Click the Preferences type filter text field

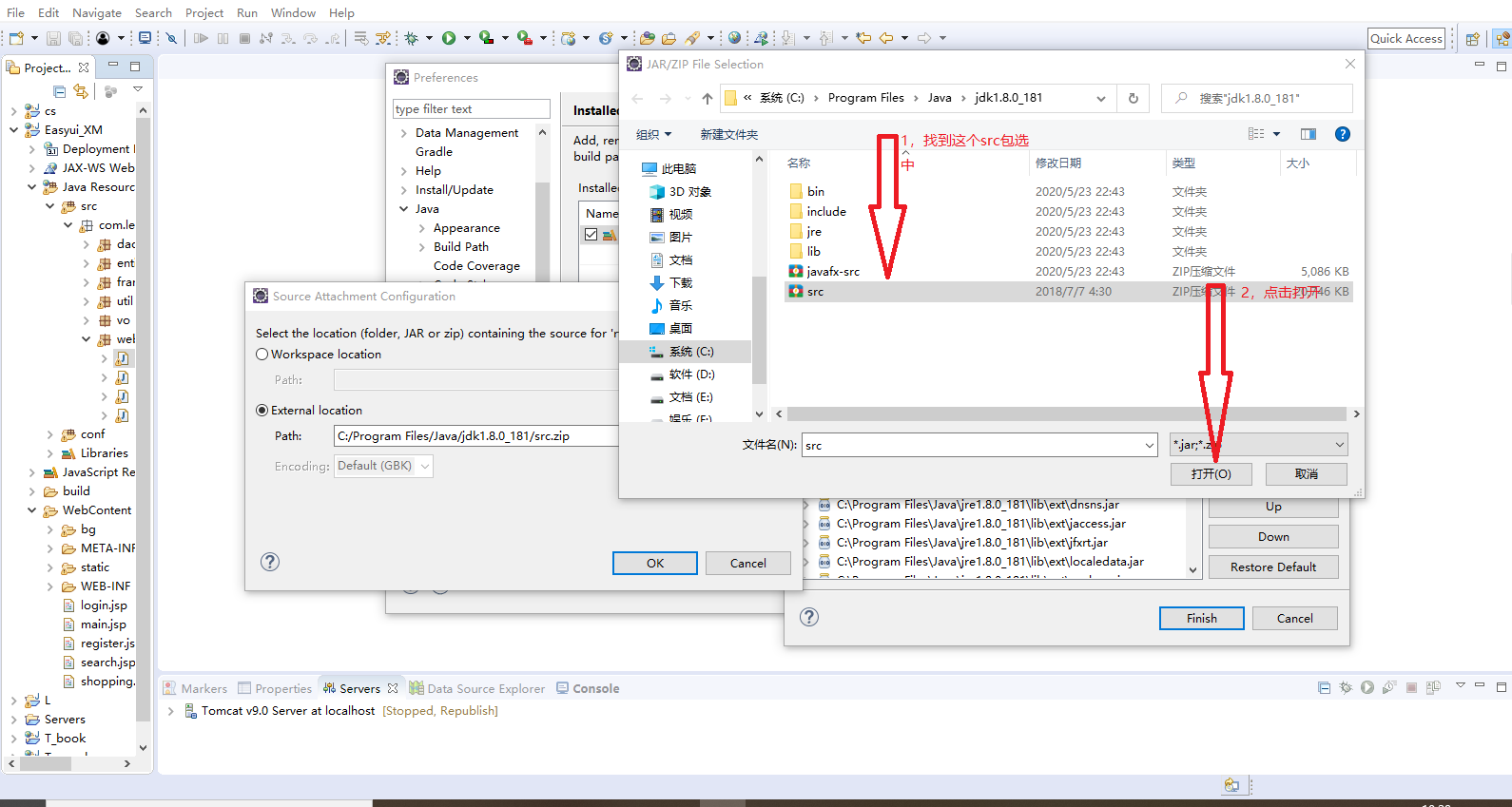(x=472, y=109)
